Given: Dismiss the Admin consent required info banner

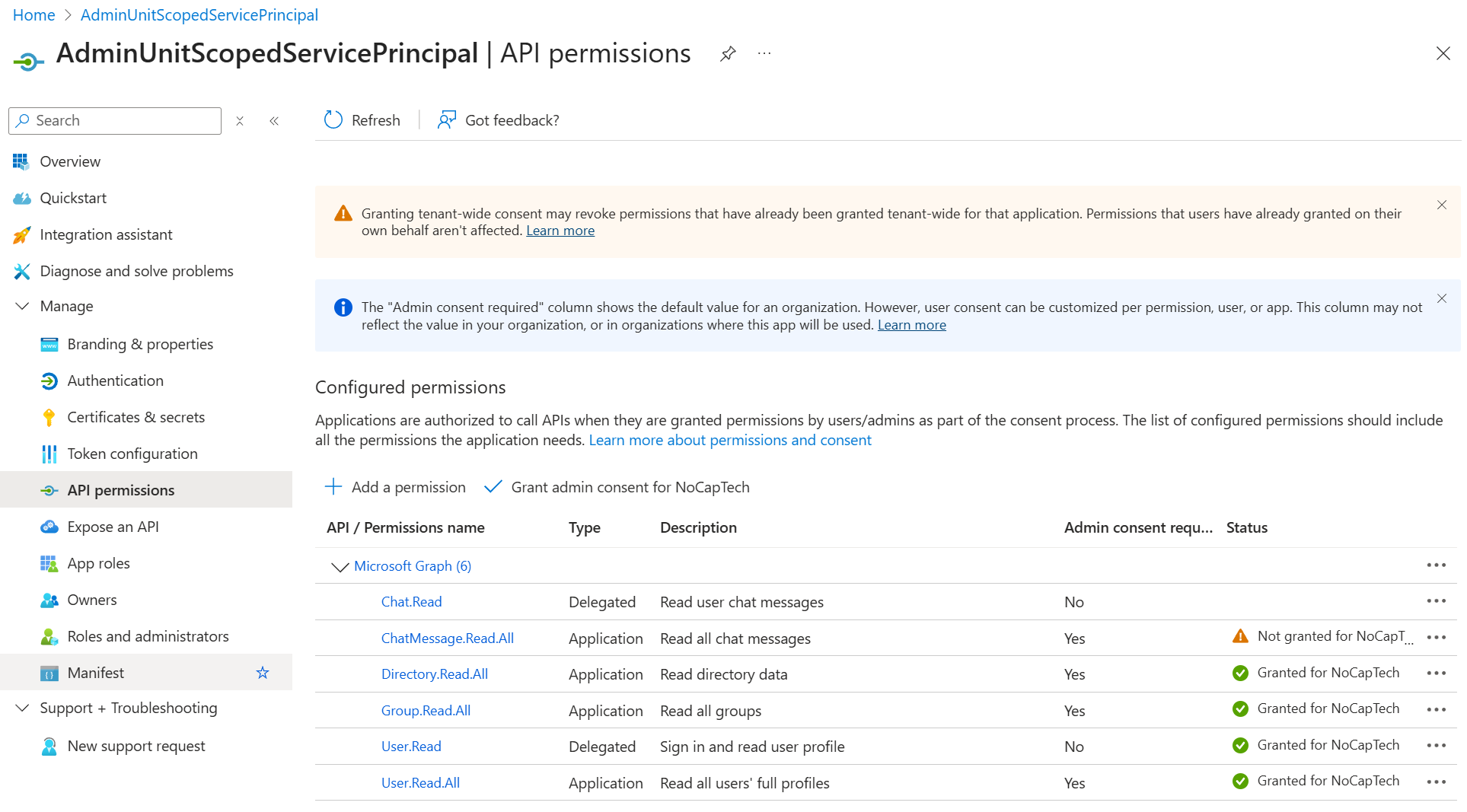Looking at the screenshot, I should [1441, 299].
